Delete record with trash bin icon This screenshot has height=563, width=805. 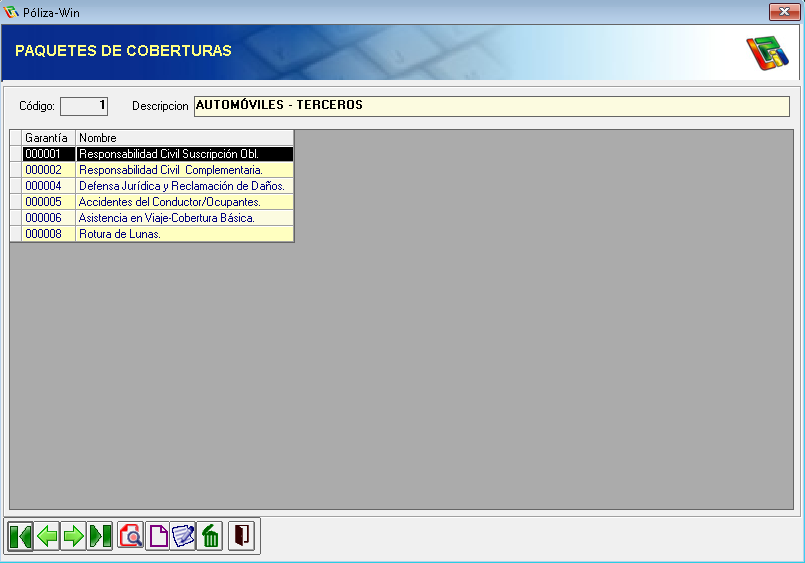[x=210, y=536]
